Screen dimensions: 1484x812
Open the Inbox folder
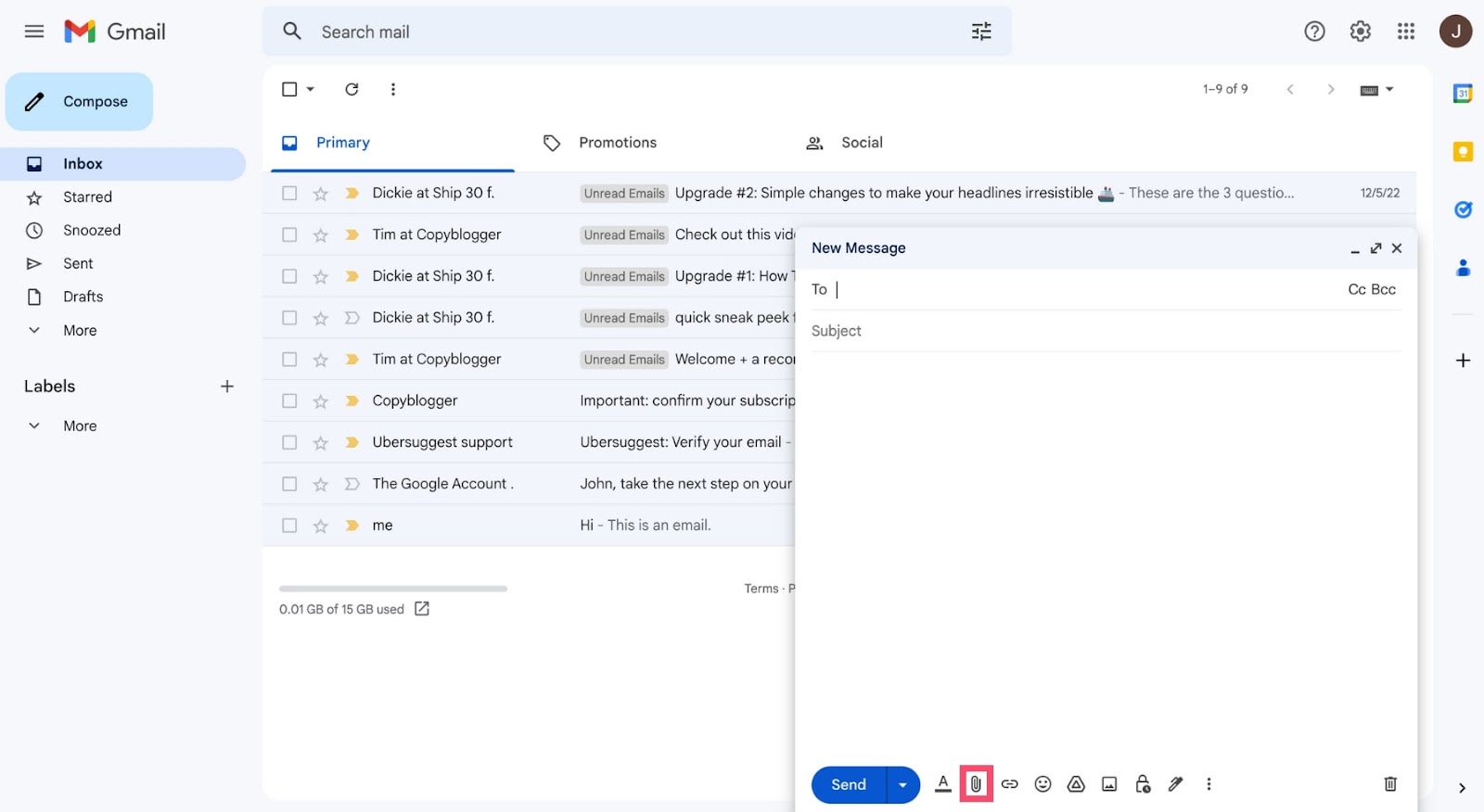(x=122, y=164)
